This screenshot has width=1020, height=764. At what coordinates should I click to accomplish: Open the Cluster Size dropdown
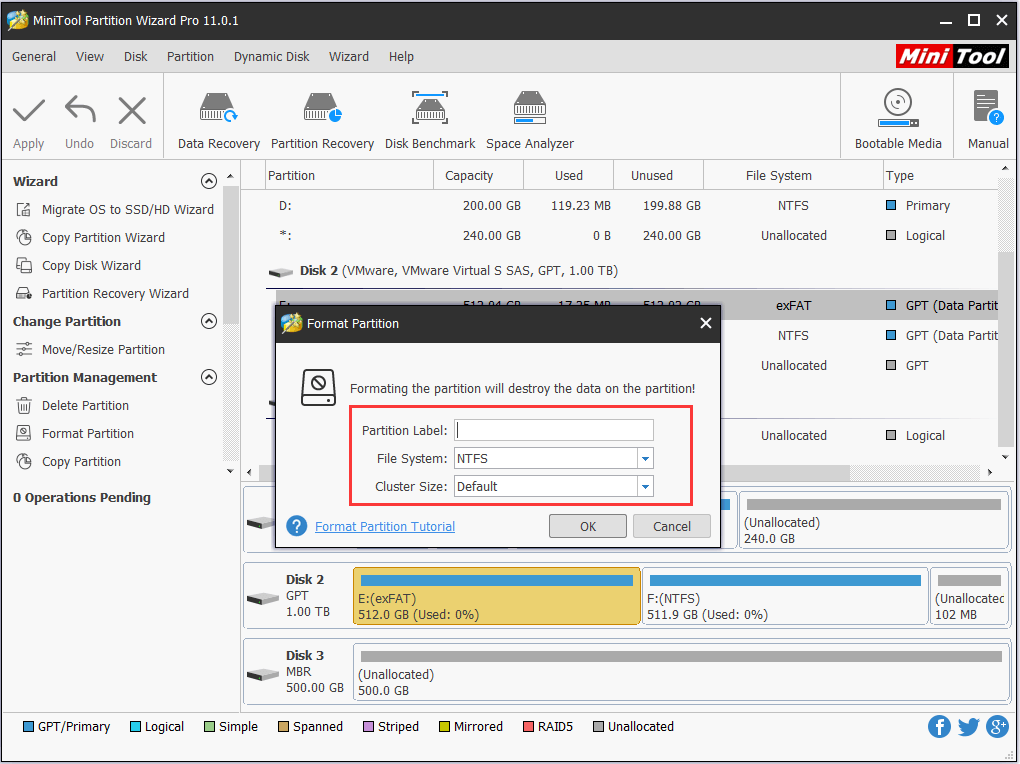coord(645,487)
